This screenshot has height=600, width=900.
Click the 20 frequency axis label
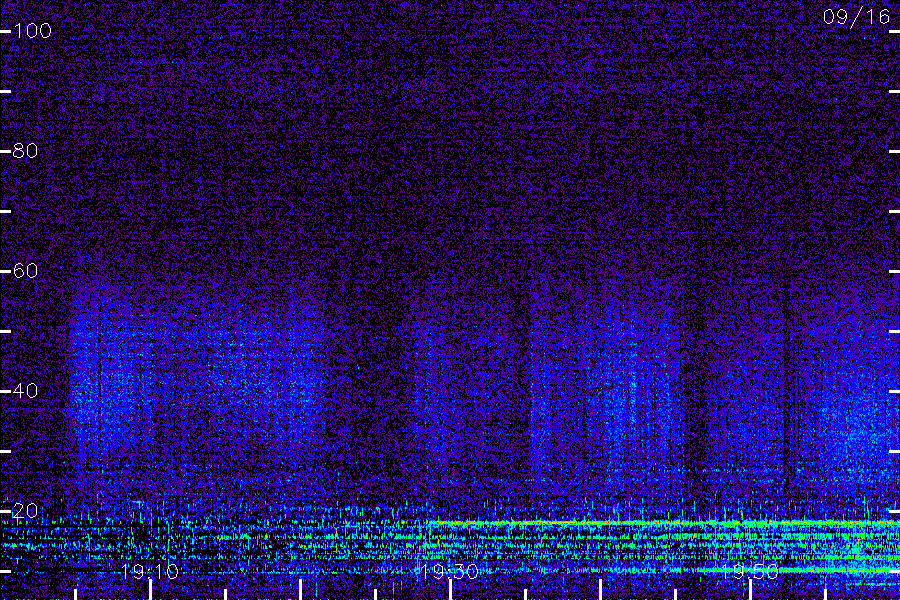25,510
